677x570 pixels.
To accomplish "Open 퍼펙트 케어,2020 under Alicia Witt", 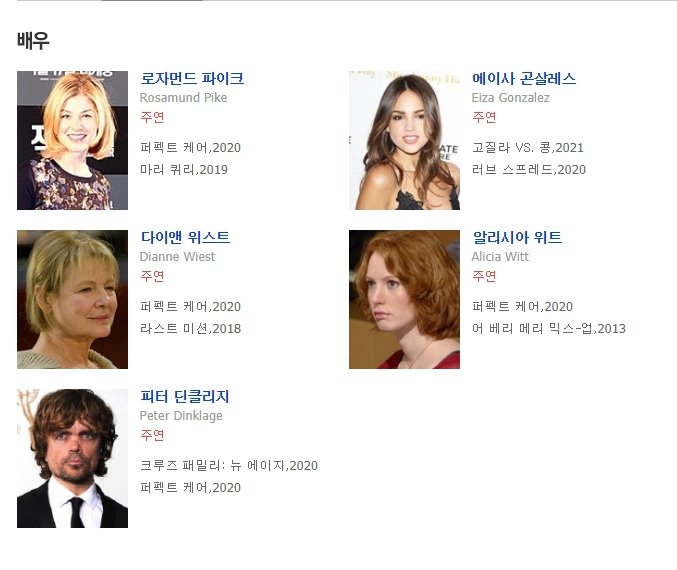I will tap(522, 307).
